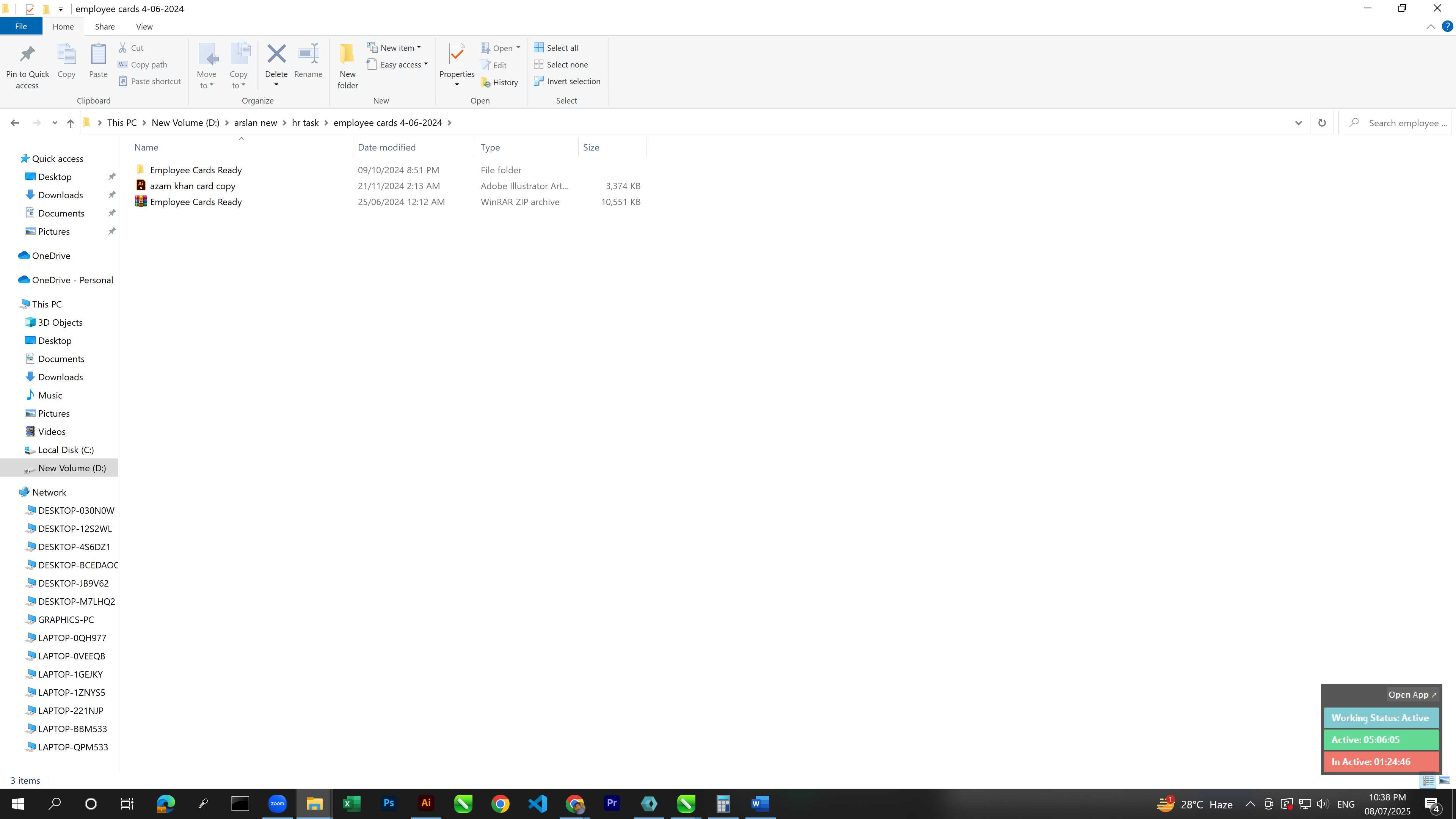The width and height of the screenshot is (1456, 819).
Task: Navigate to hr task in breadcrumb
Action: click(x=305, y=122)
